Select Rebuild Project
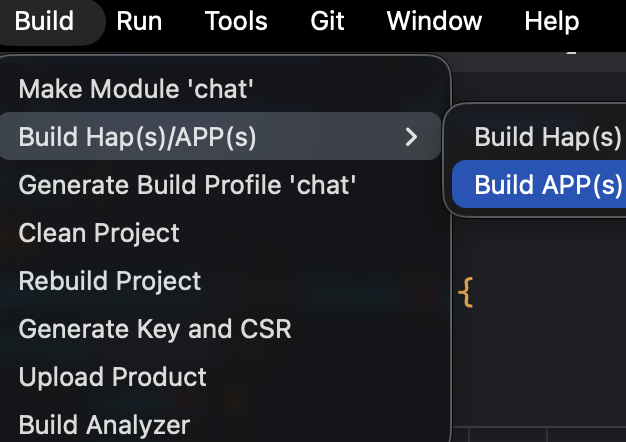 110,281
